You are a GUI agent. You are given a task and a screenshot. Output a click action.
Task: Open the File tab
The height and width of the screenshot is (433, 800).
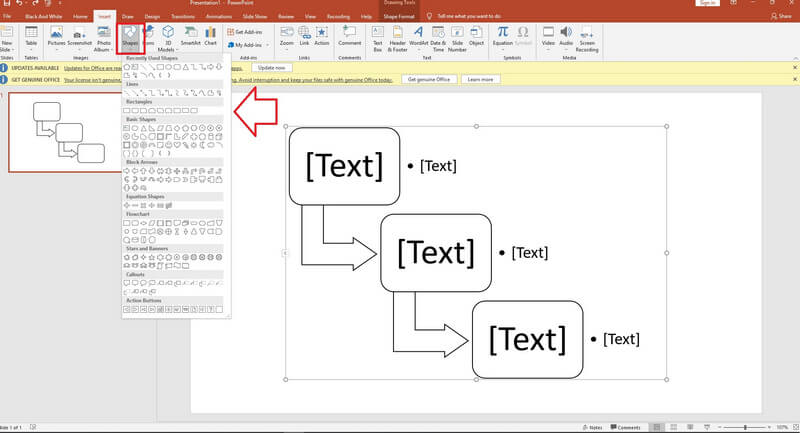point(7,17)
